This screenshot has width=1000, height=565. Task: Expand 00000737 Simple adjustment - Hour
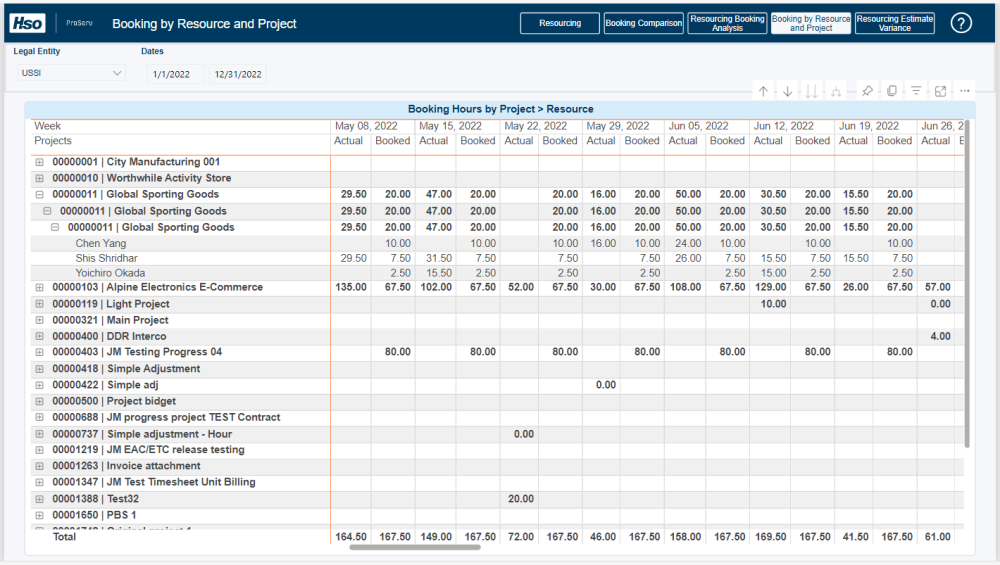pyautogui.click(x=40, y=434)
